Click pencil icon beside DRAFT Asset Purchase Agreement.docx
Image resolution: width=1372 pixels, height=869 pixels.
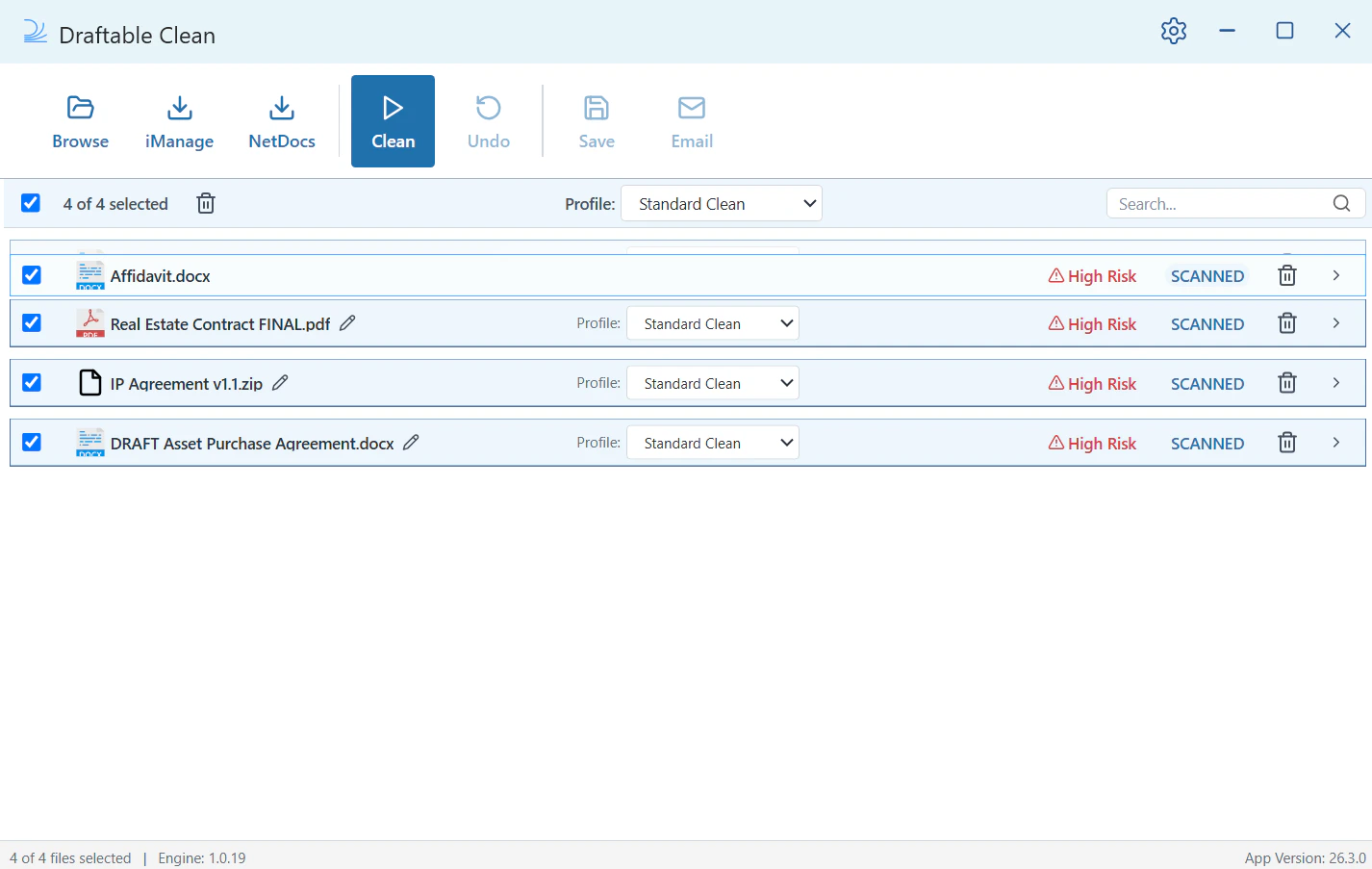pyautogui.click(x=411, y=443)
